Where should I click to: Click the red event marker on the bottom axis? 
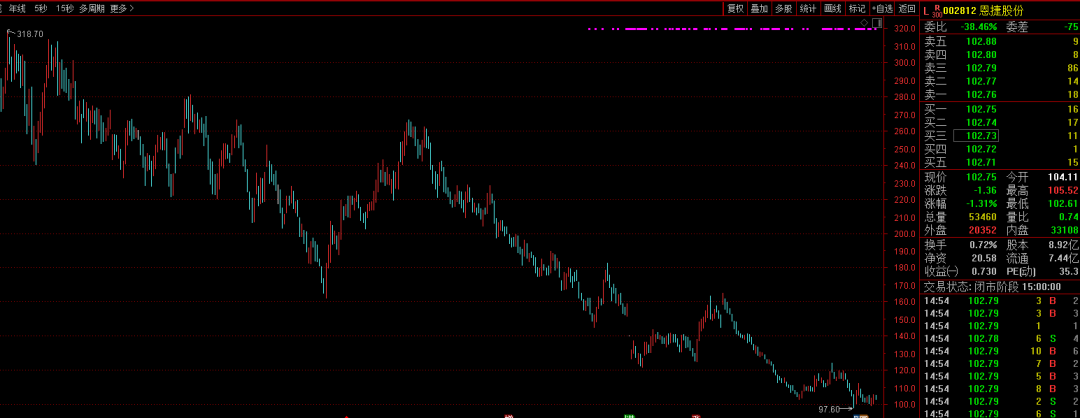click(x=508, y=414)
